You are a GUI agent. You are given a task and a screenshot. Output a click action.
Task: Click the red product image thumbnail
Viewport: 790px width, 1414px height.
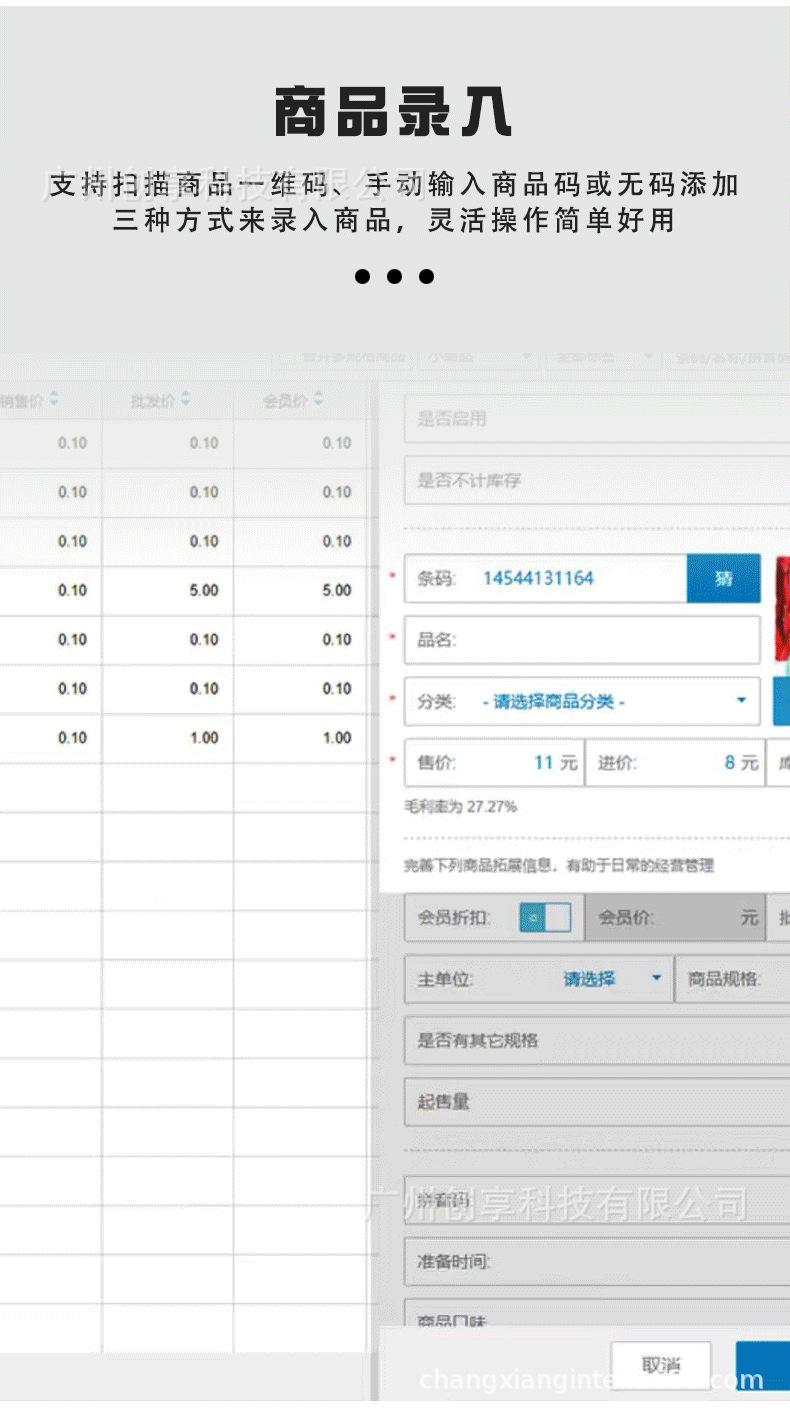pos(781,609)
